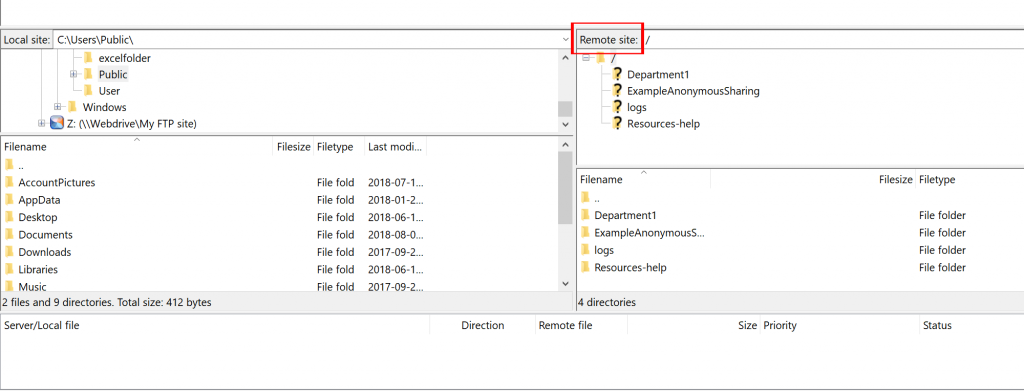Click the local tree scrollbar up arrow
Image resolution: width=1024 pixels, height=391 pixels.
click(x=566, y=57)
